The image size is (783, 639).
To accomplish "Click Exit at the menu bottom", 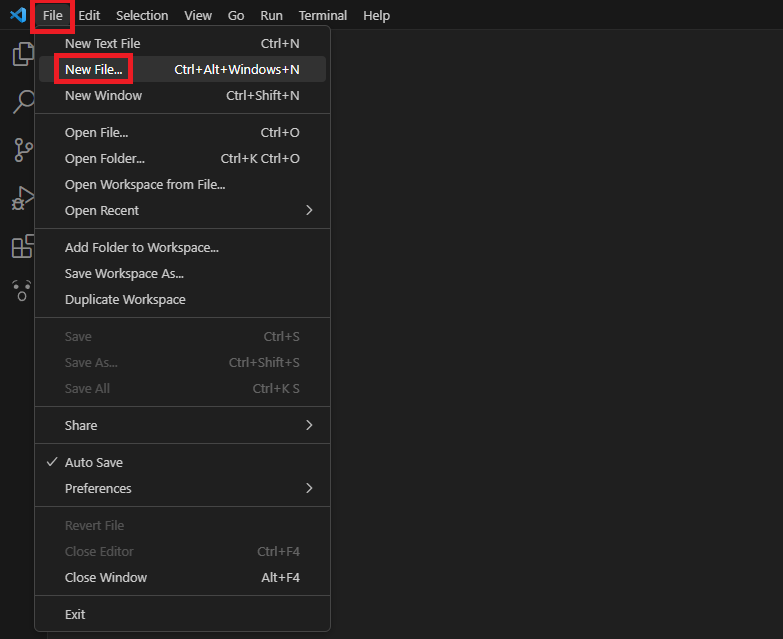I will coord(75,614).
